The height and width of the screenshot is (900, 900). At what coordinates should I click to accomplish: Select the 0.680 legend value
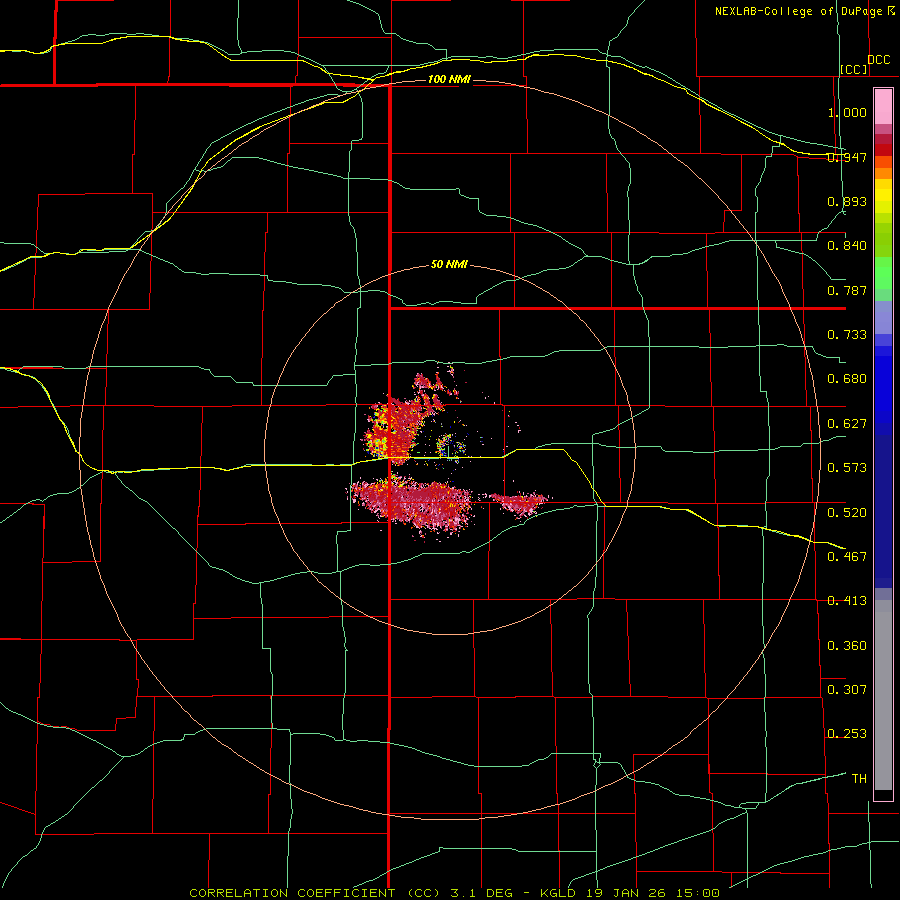click(x=847, y=379)
